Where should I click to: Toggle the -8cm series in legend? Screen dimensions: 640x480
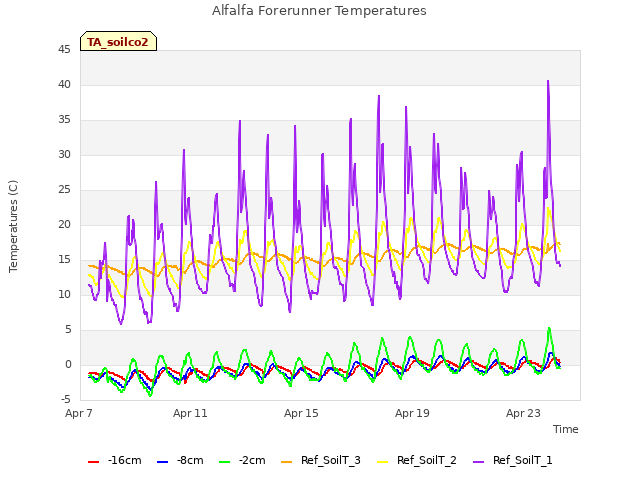click(180, 460)
